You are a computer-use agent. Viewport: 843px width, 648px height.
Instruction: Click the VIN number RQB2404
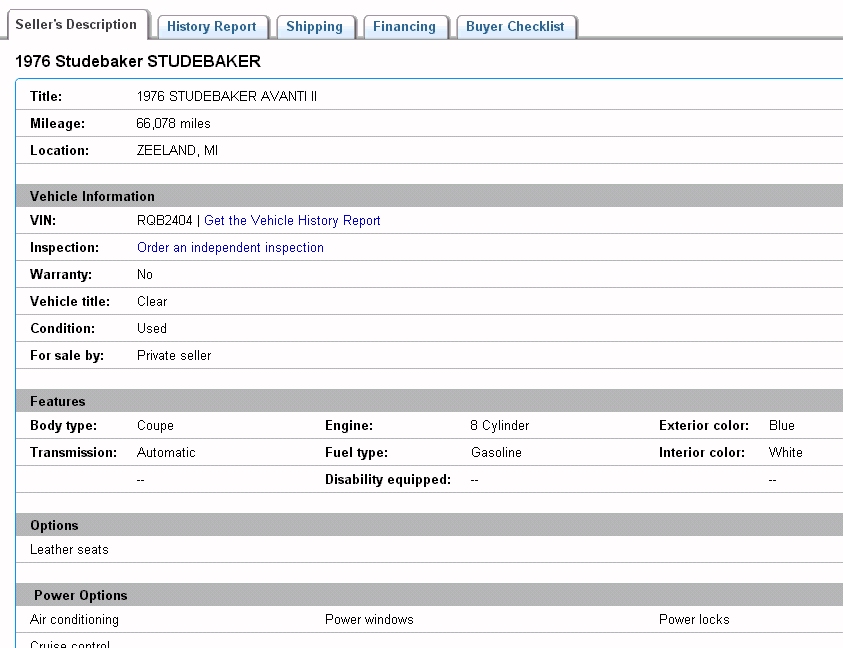click(164, 220)
